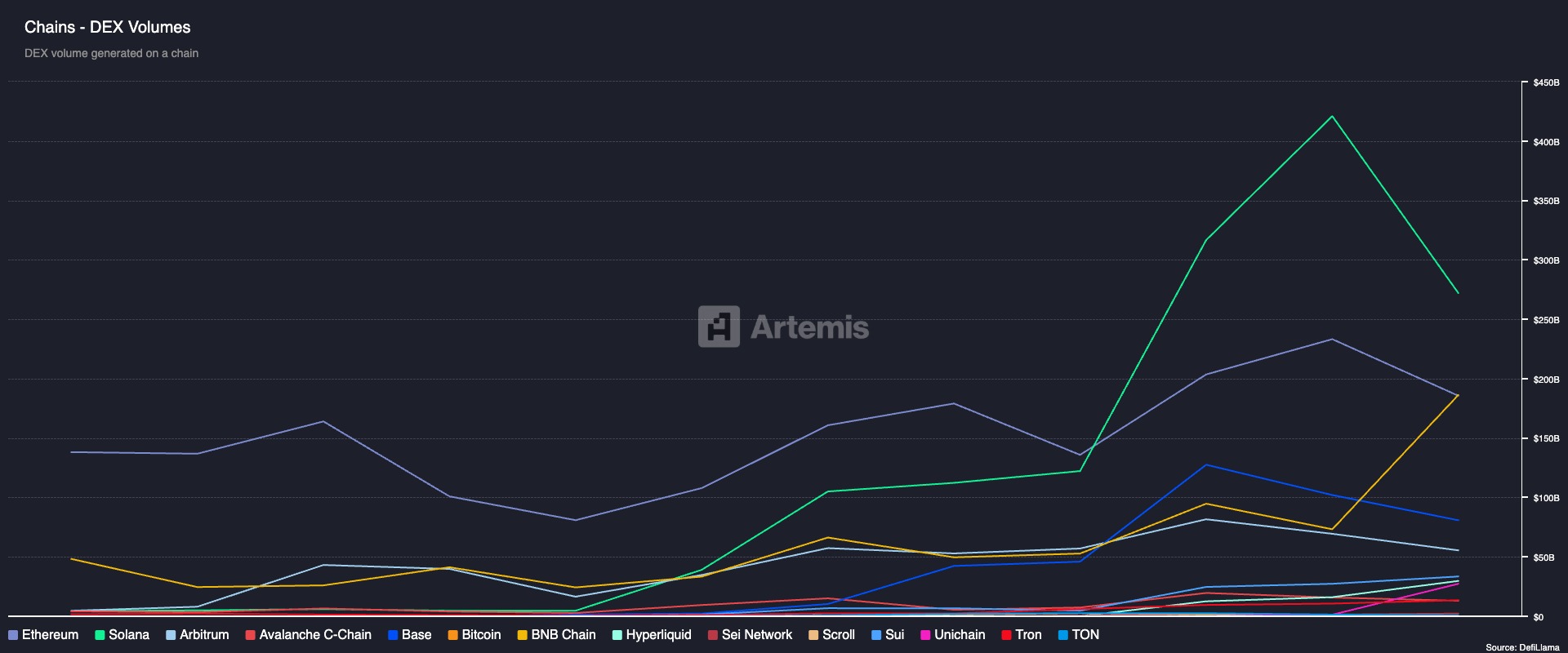The height and width of the screenshot is (653, 1568).
Task: Click the TON blue color swatch
Action: (1062, 635)
